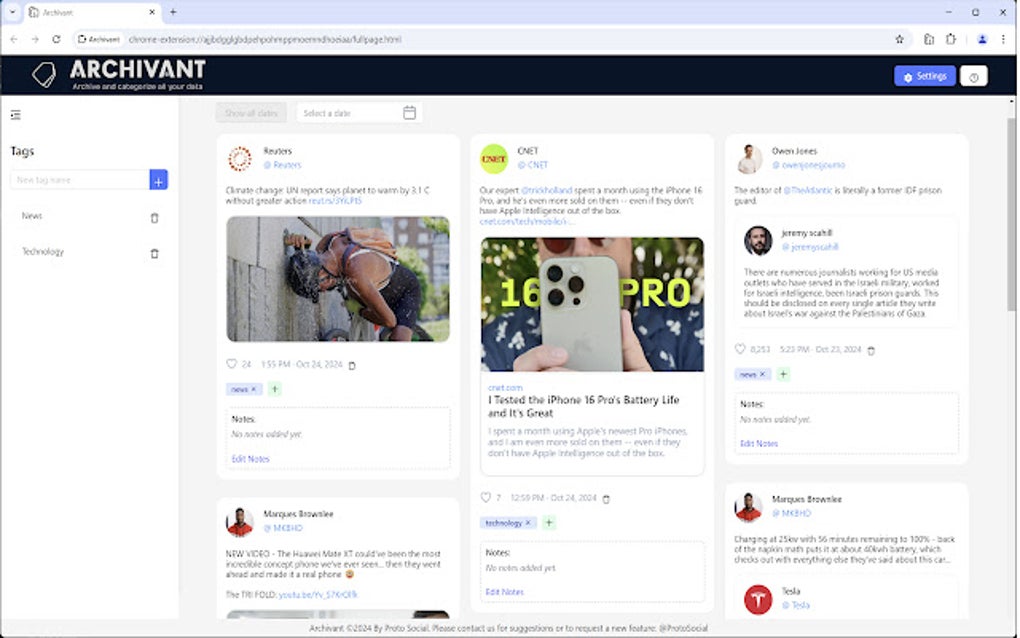This screenshot has height=638, width=1020.
Task: Click the Marques Brownlee avatar on Huawei post
Action: (x=239, y=522)
